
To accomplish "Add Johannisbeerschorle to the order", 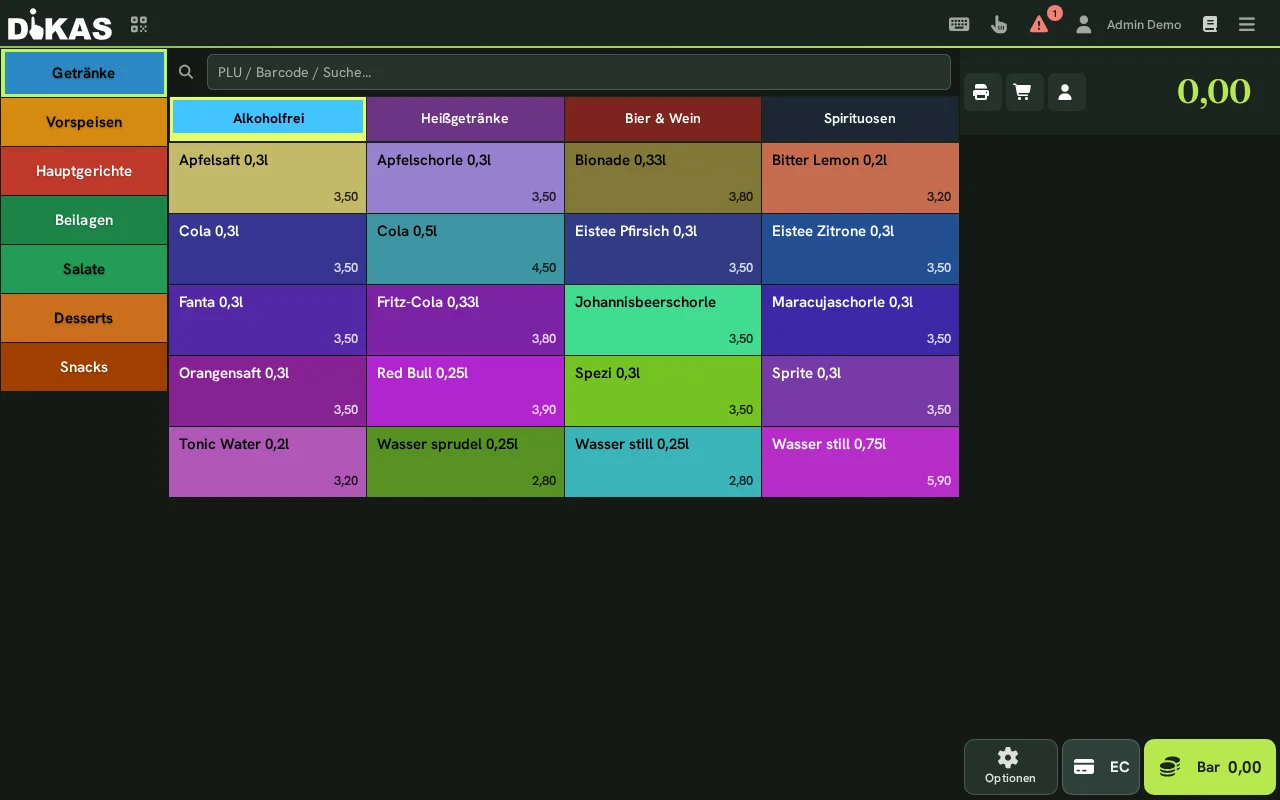I will (x=663, y=320).
